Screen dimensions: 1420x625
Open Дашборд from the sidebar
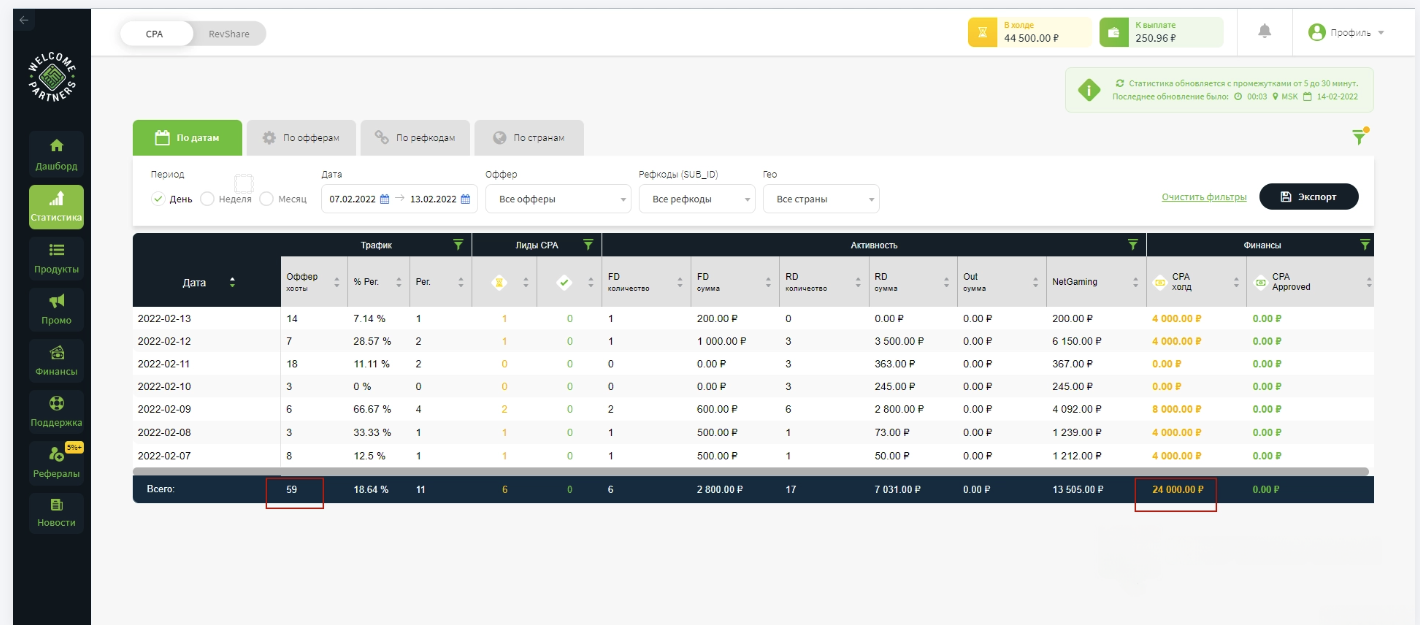click(x=56, y=153)
